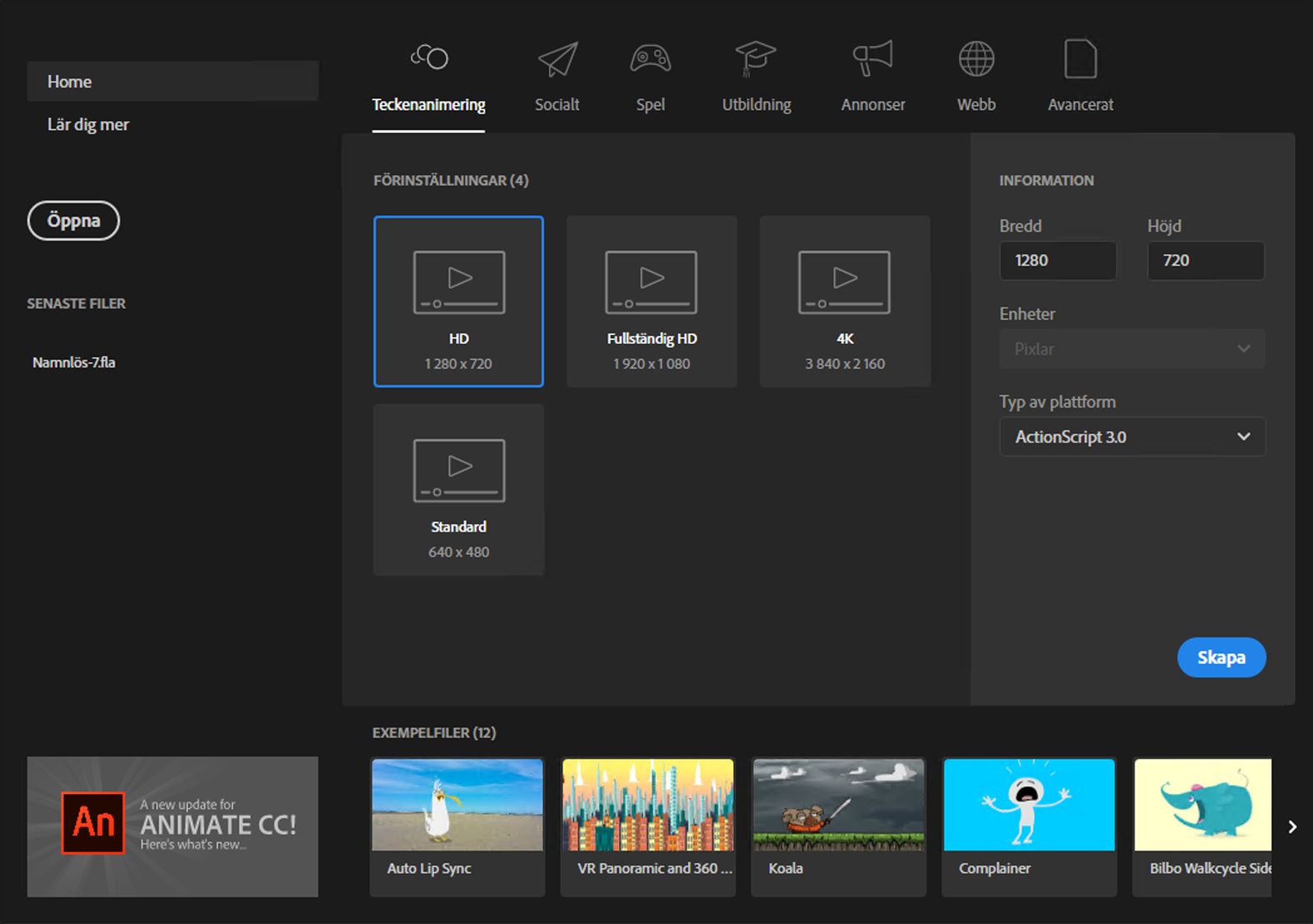
Task: Choose the 4K 3840 x 2160 preset
Action: tap(845, 302)
